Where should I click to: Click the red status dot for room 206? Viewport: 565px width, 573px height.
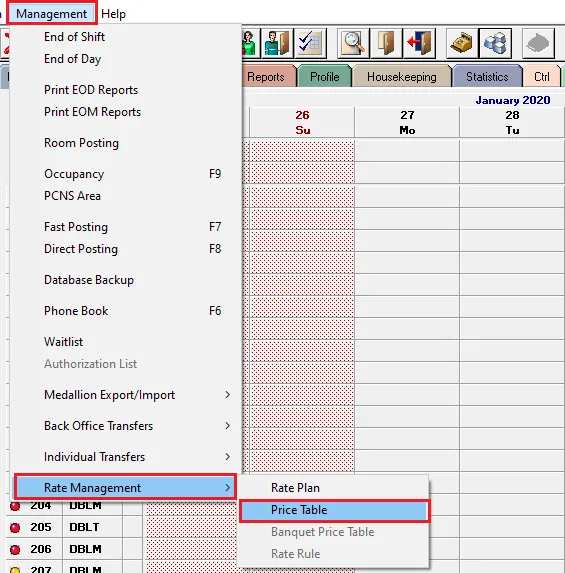[15, 550]
